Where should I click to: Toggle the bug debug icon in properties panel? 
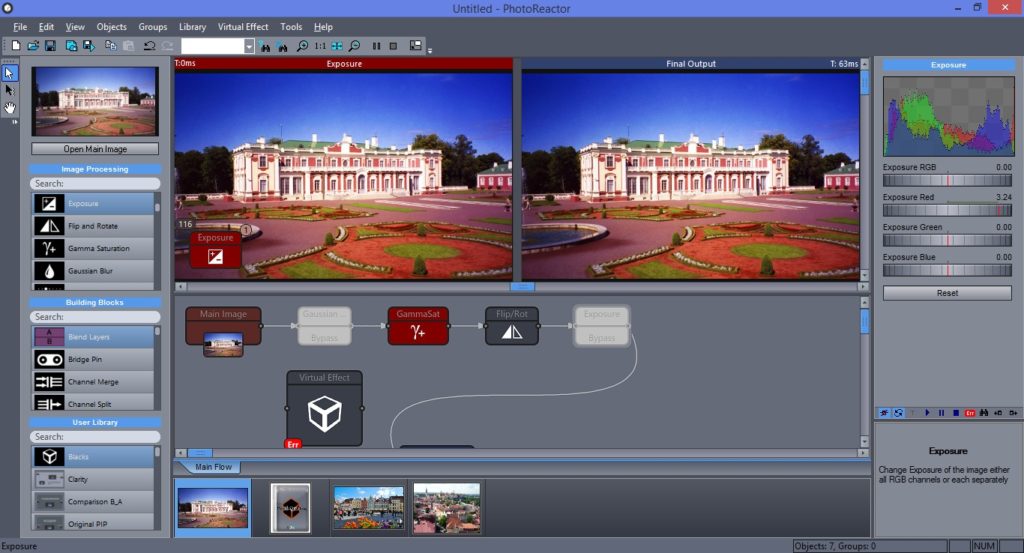[884, 413]
